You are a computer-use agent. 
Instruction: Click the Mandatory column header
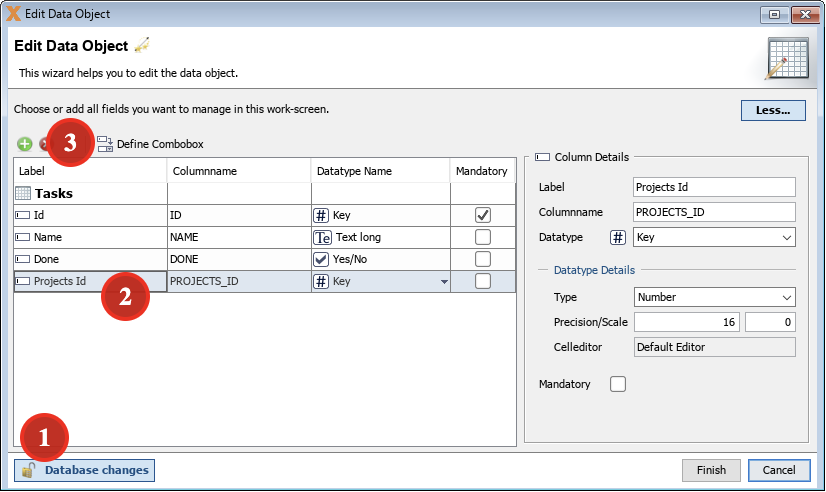(482, 171)
